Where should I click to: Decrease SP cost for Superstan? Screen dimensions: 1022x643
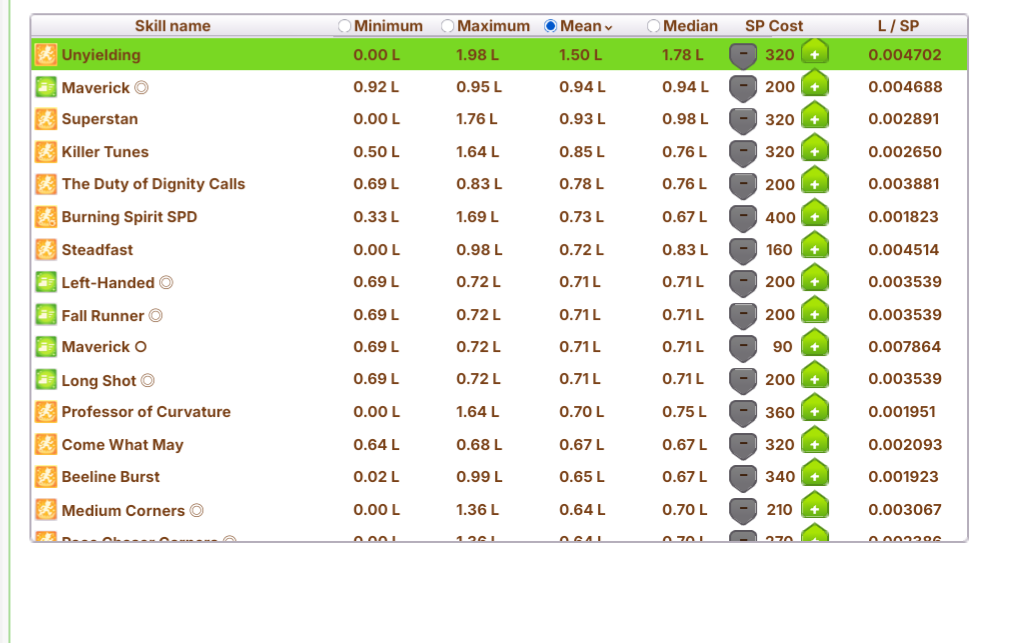743,120
